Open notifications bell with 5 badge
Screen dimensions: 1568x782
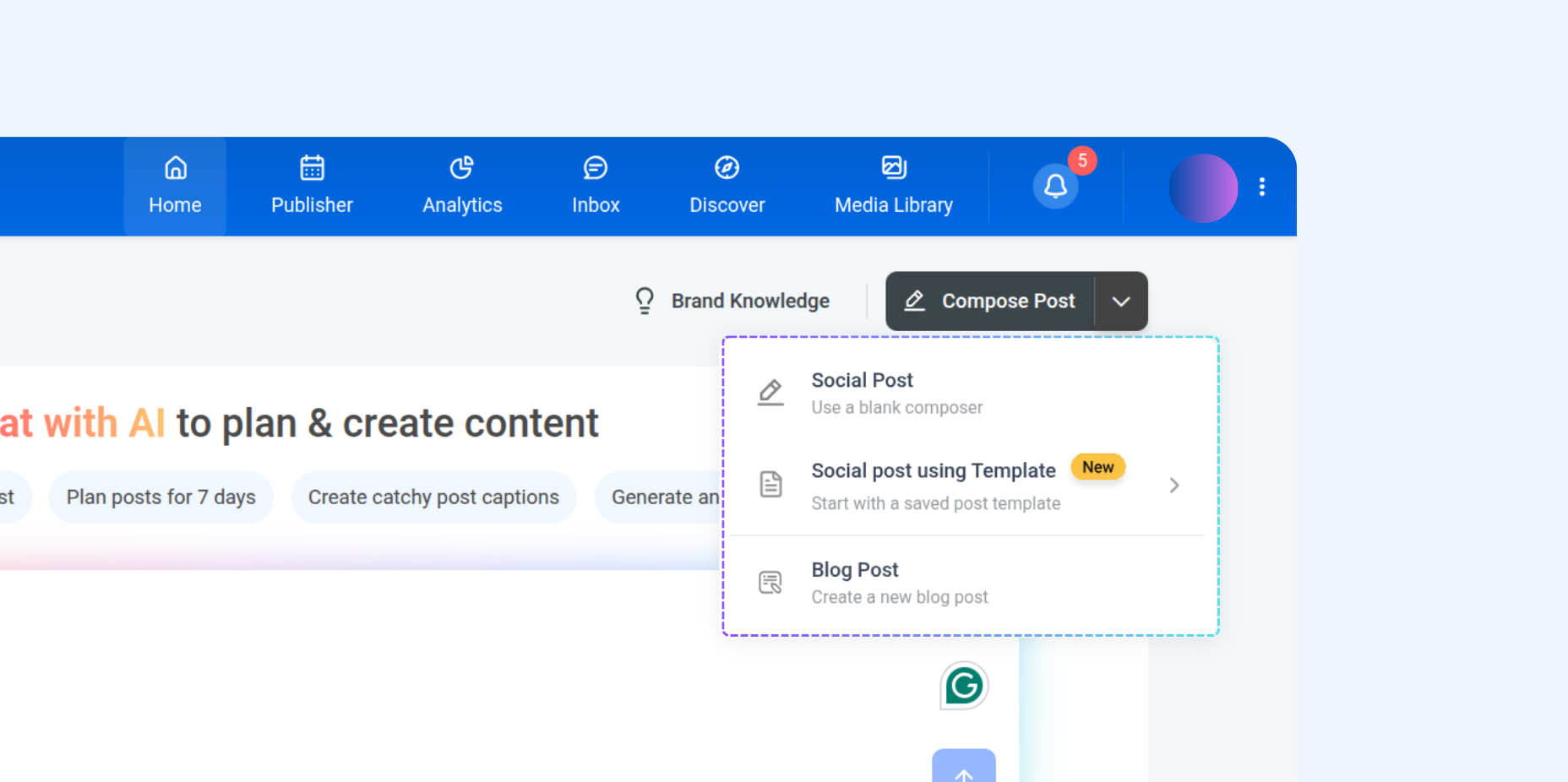coord(1056,185)
